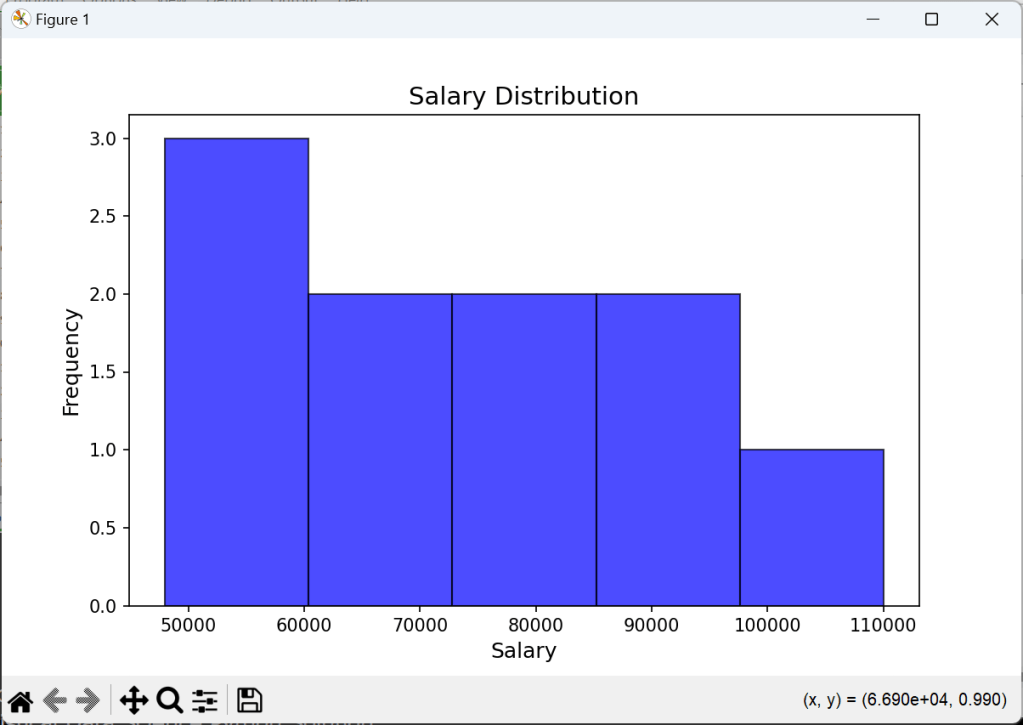Toggle the Zoom to rectangle tool

169,700
